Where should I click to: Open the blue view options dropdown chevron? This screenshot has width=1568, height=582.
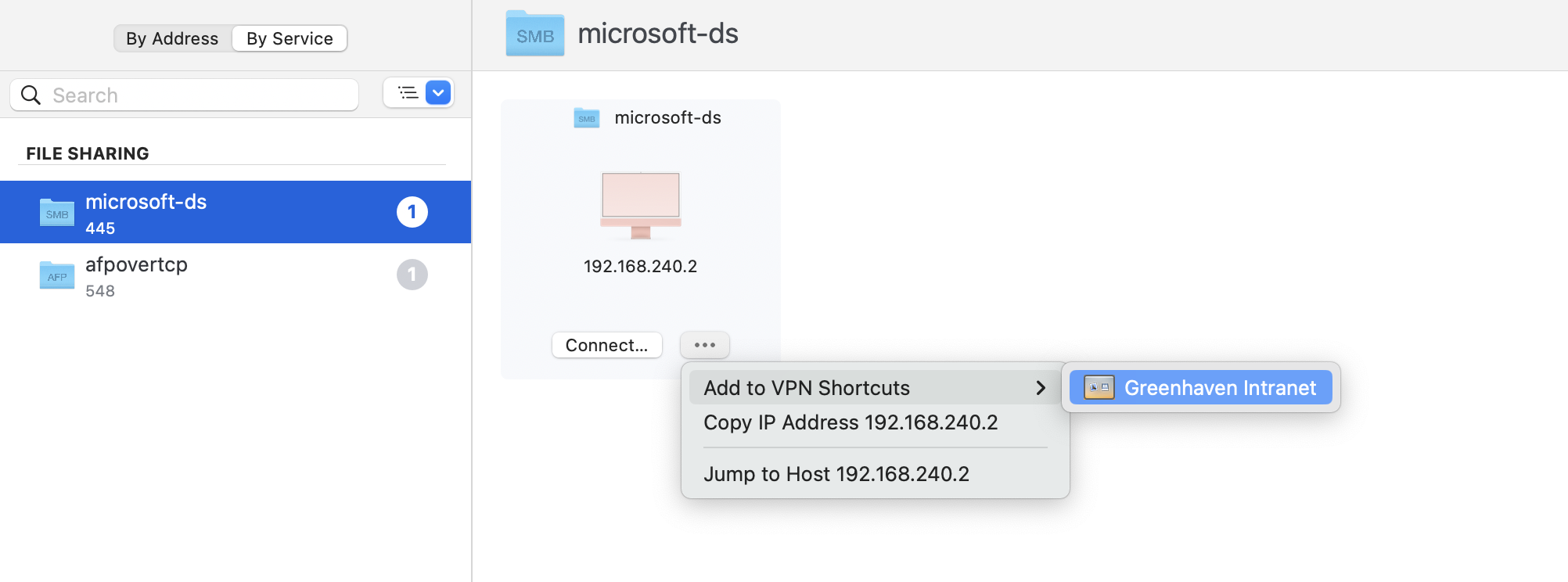(x=437, y=92)
